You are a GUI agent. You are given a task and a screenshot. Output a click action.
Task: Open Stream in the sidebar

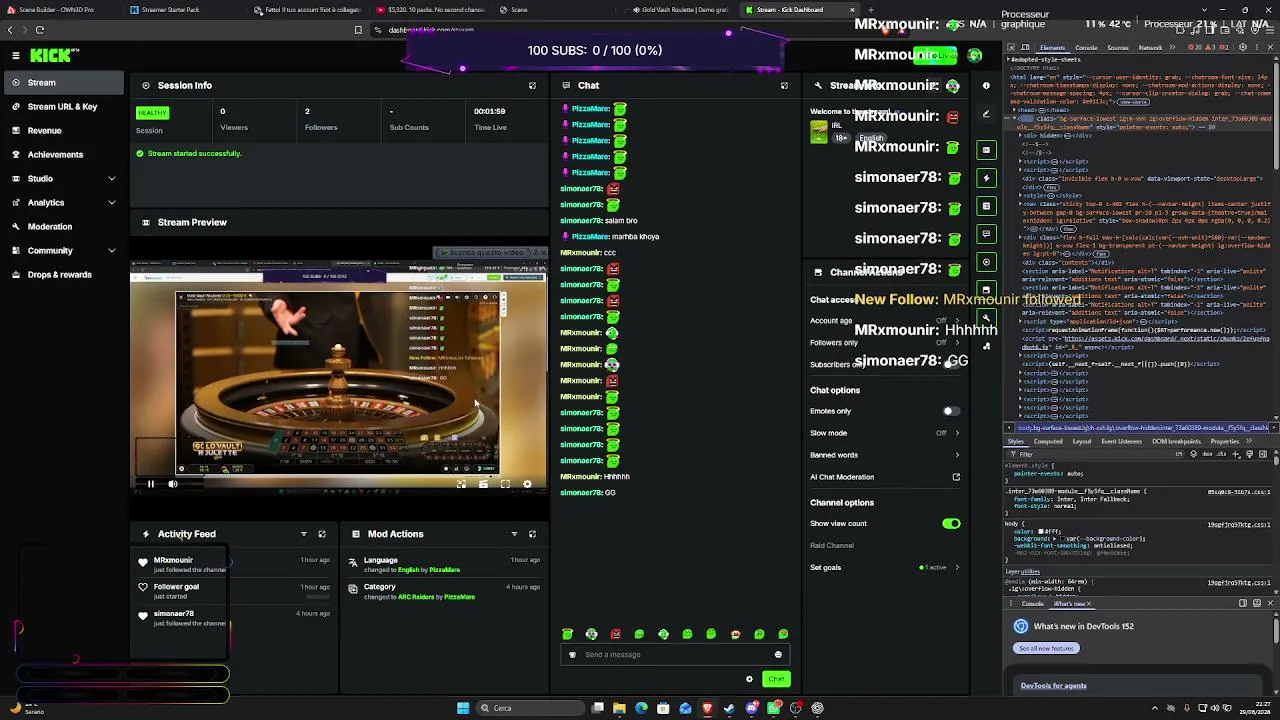(62, 83)
